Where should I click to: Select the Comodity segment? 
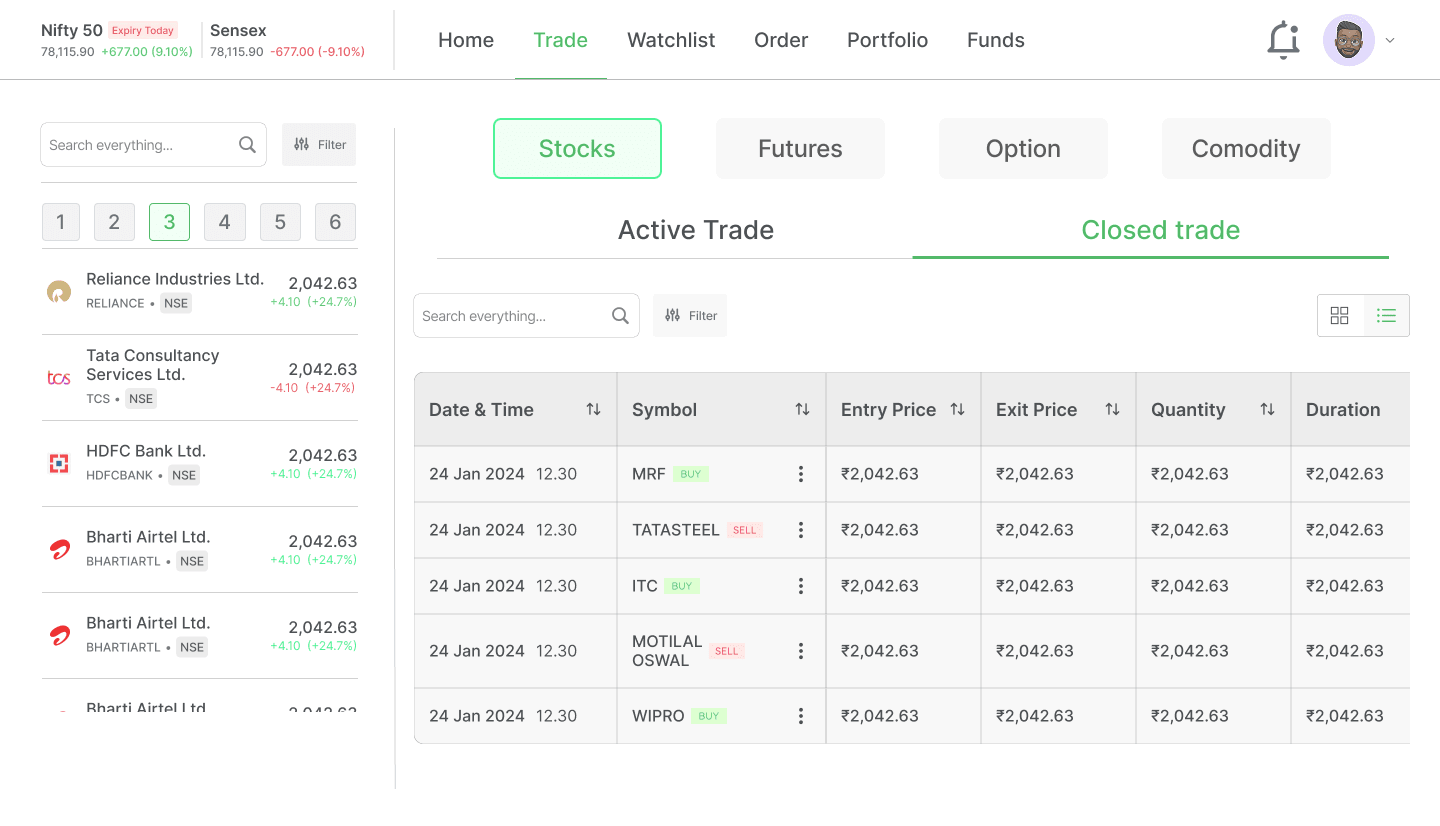pos(1246,149)
